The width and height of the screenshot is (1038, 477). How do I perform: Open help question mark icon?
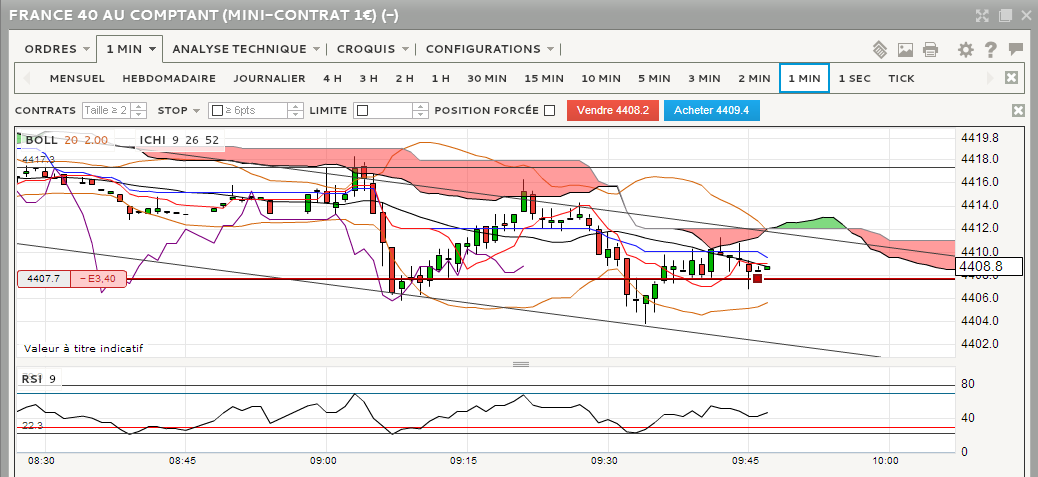991,49
